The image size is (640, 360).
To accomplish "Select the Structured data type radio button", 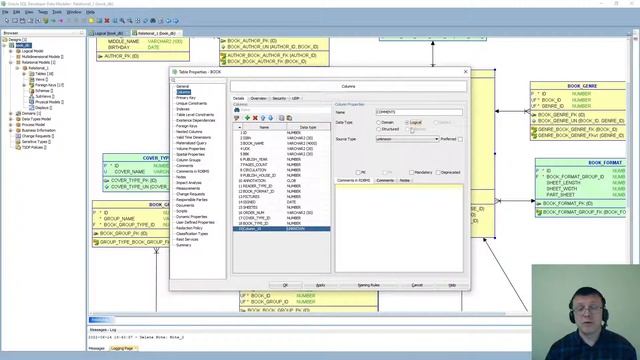I will tap(378, 129).
